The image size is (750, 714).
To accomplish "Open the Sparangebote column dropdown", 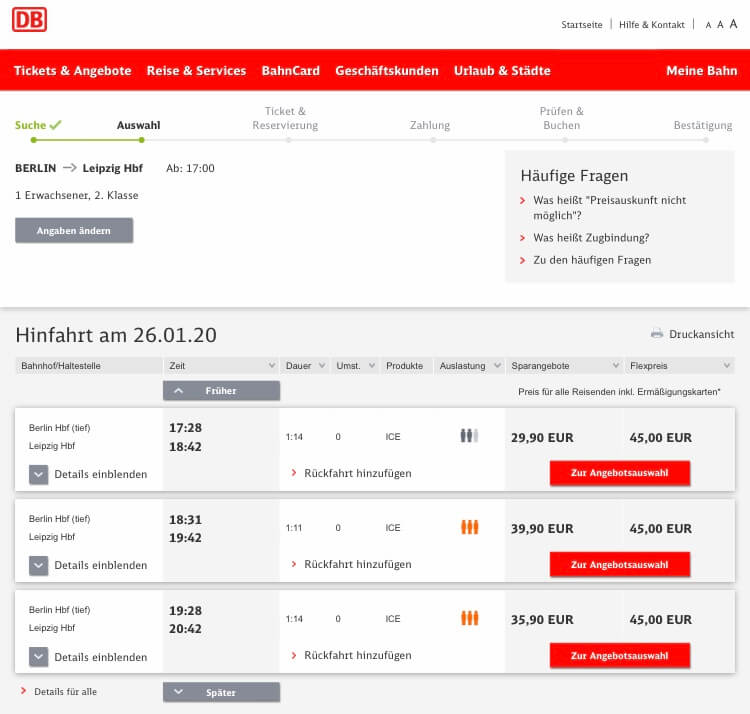I will [x=615, y=366].
